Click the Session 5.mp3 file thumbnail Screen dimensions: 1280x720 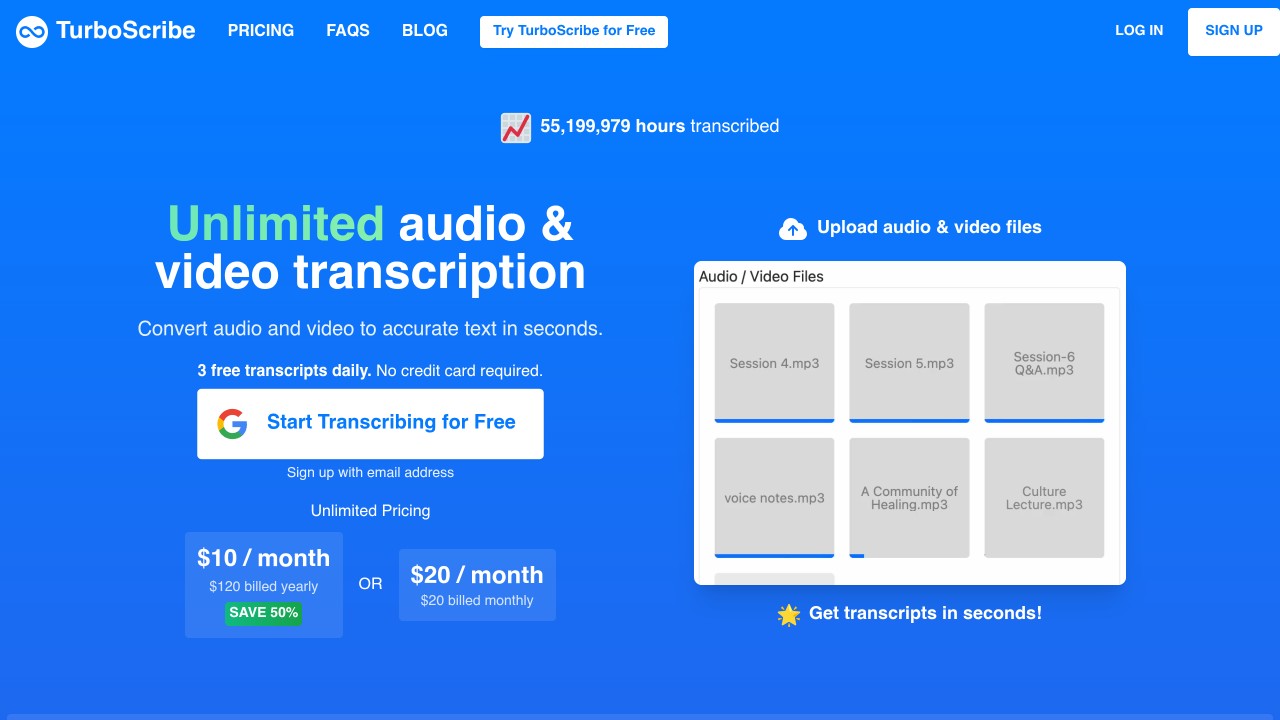tap(909, 363)
